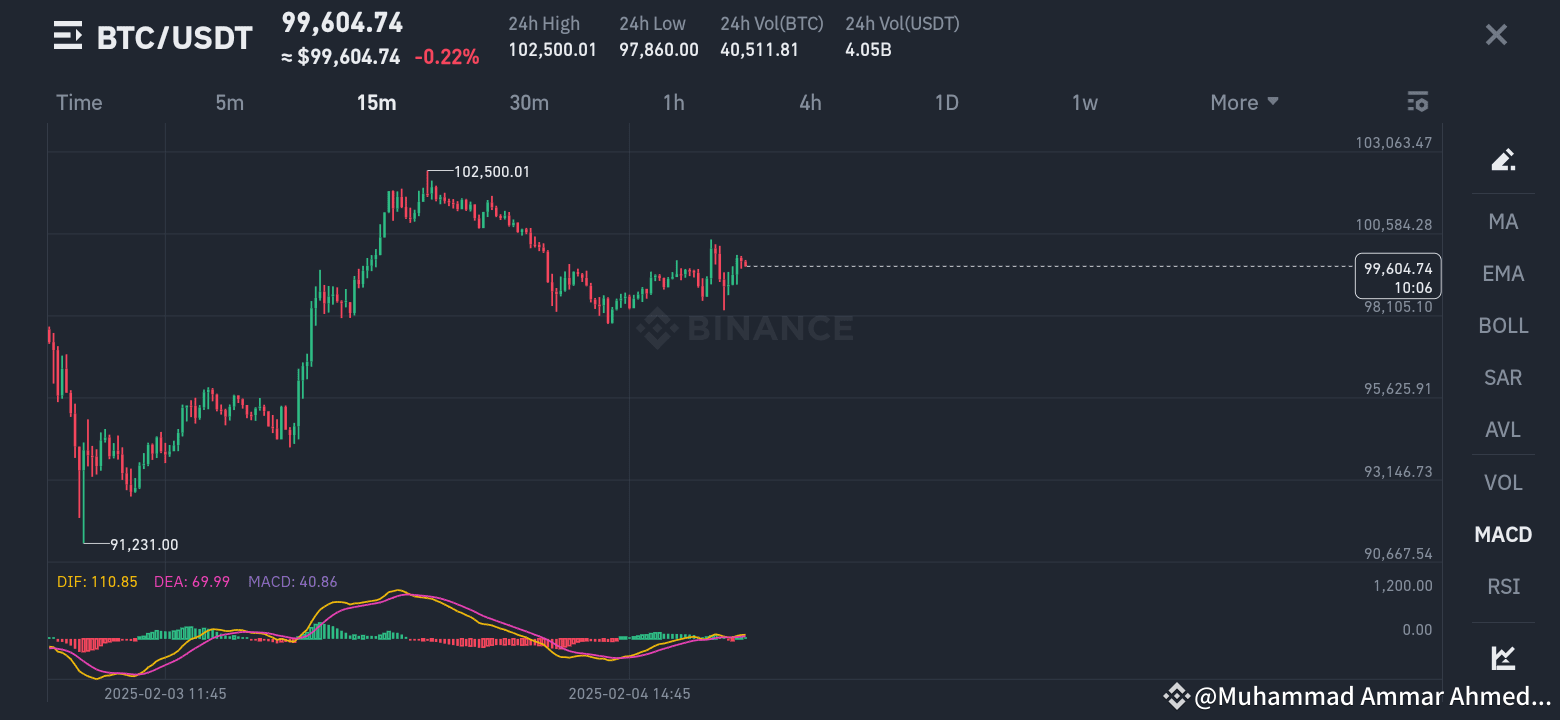The image size is (1560, 720).
Task: Enable the BOLL indicator
Action: [1503, 325]
